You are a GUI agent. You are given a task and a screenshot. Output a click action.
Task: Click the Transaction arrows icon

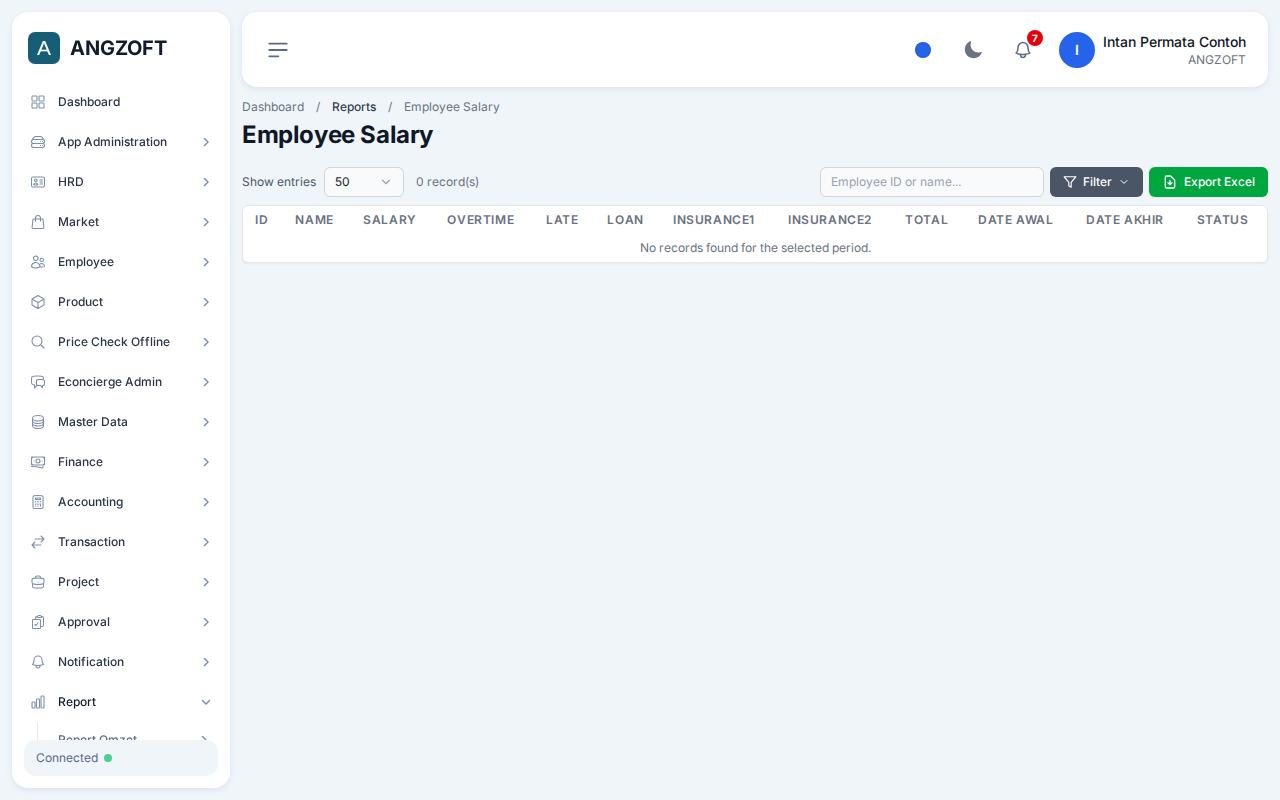[38, 542]
